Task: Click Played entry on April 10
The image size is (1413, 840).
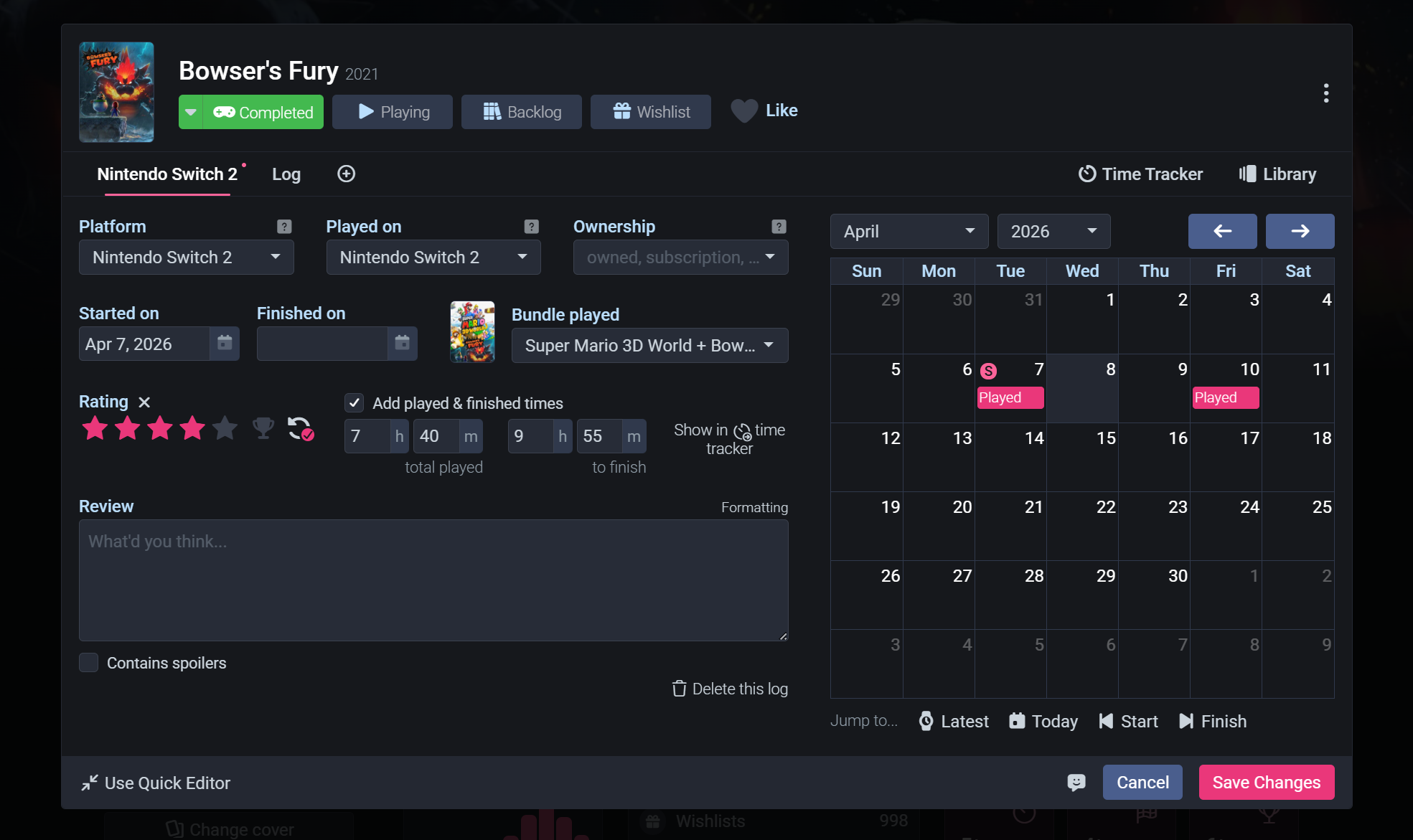Action: pos(1226,397)
